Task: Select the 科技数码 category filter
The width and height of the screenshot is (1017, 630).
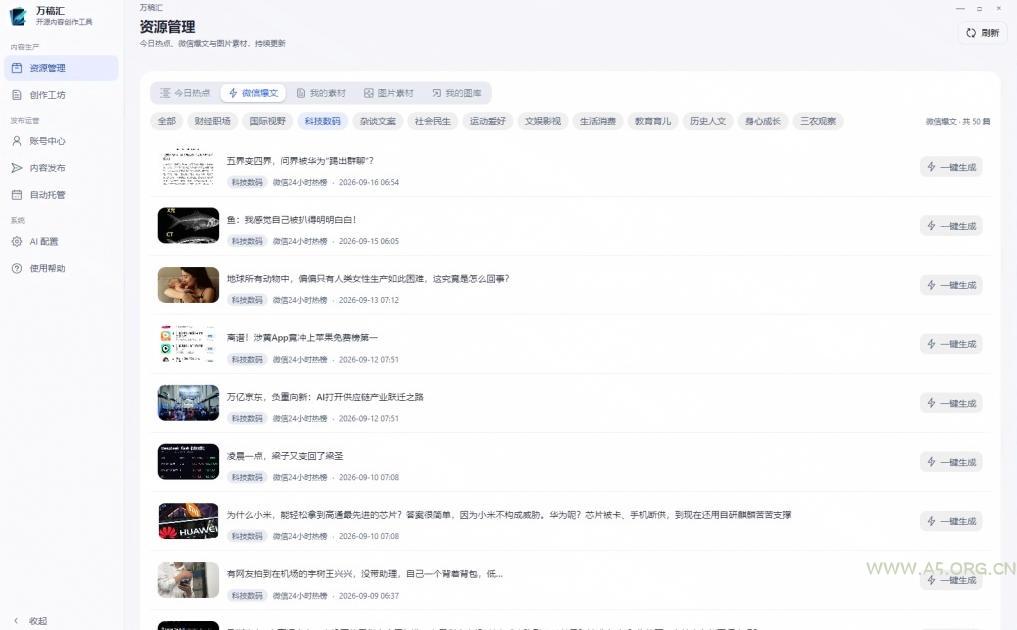Action: [x=322, y=121]
